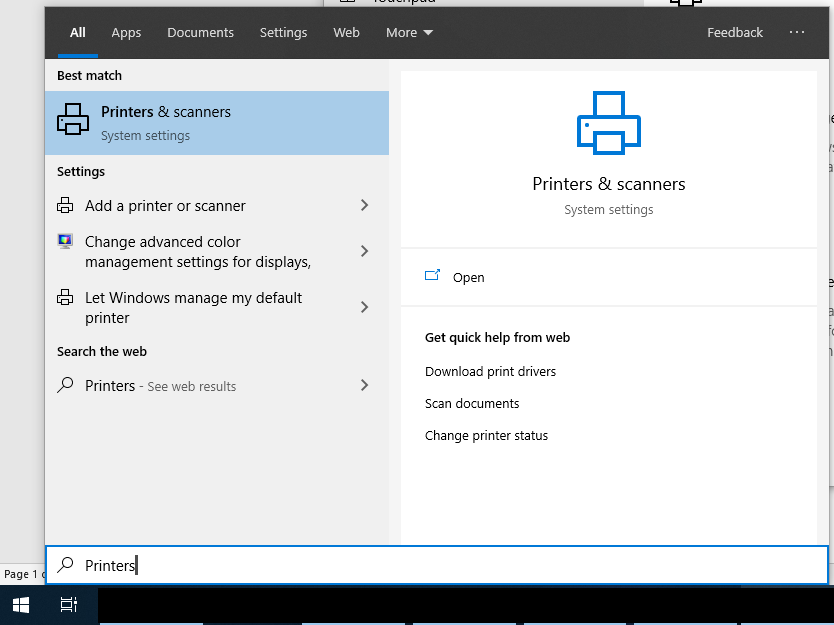Screen dimensions: 834x625
Task: Open Download print drivers help link
Action: click(x=490, y=371)
